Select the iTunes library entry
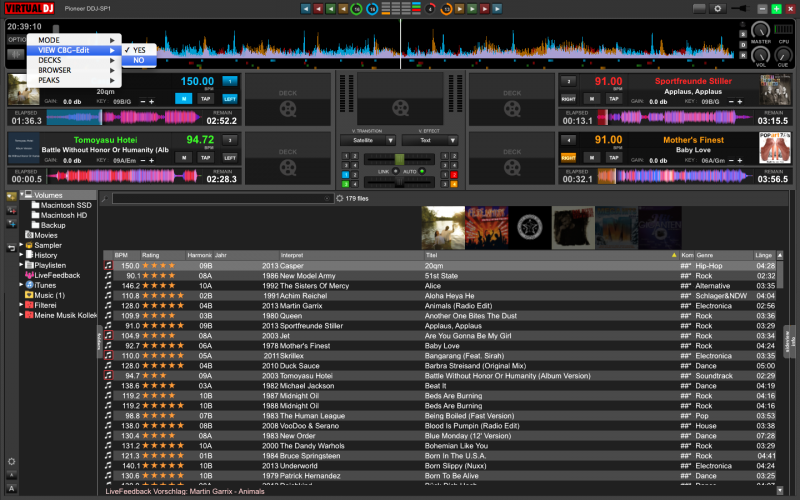 45,285
